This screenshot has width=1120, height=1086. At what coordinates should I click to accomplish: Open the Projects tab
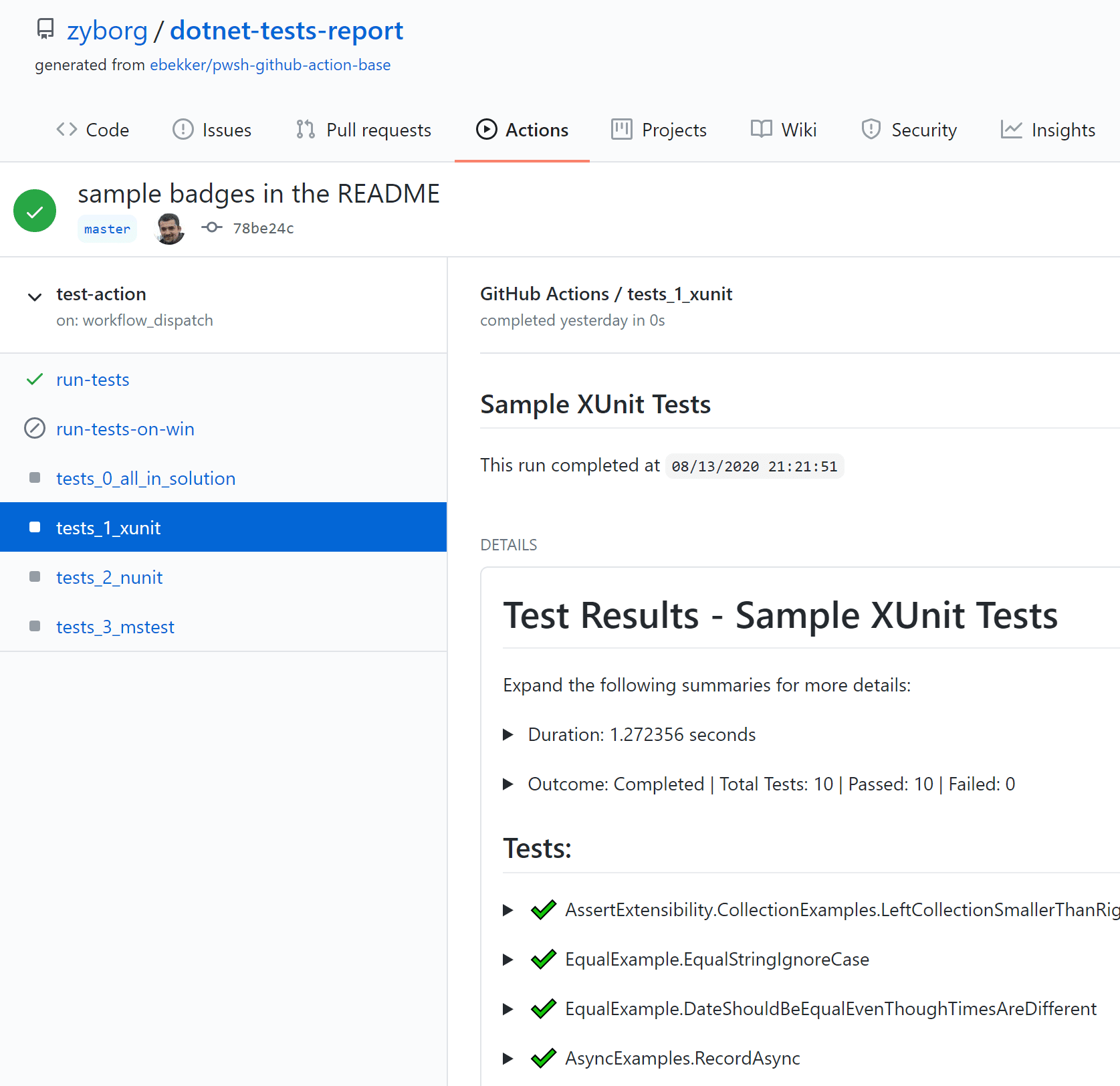pos(673,129)
